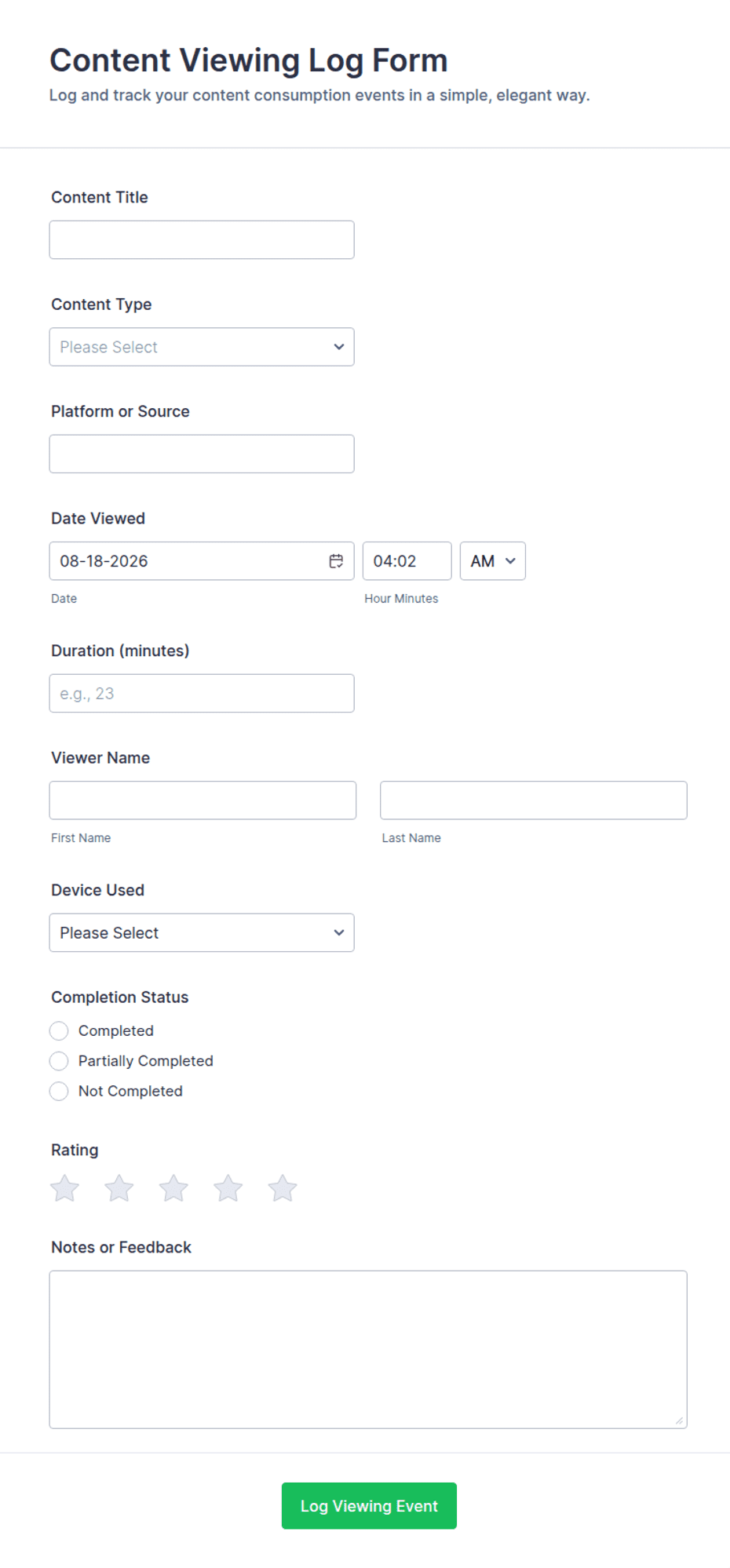
Task: Click the Duration minutes input
Action: (202, 693)
